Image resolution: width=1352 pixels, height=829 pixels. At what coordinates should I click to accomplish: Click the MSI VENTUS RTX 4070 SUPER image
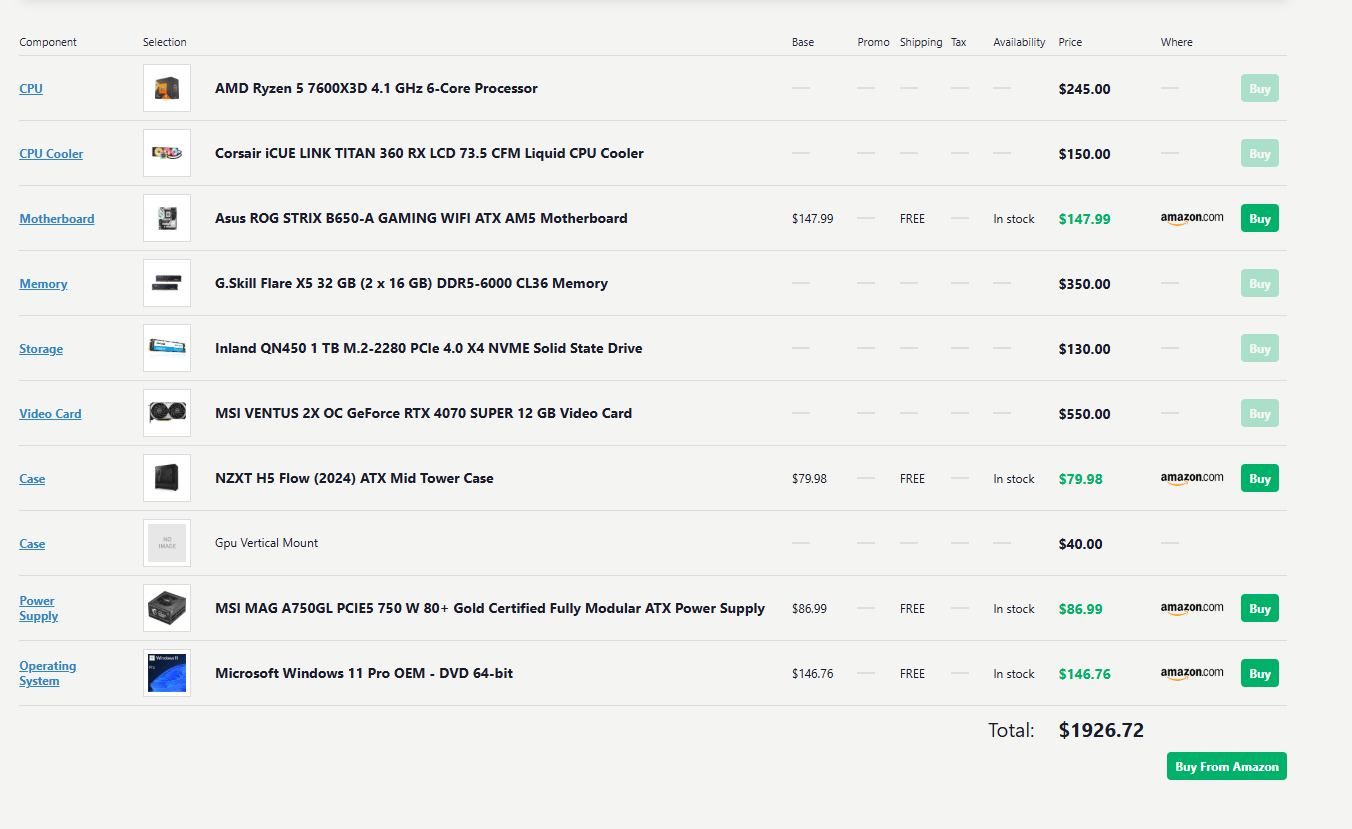point(167,413)
